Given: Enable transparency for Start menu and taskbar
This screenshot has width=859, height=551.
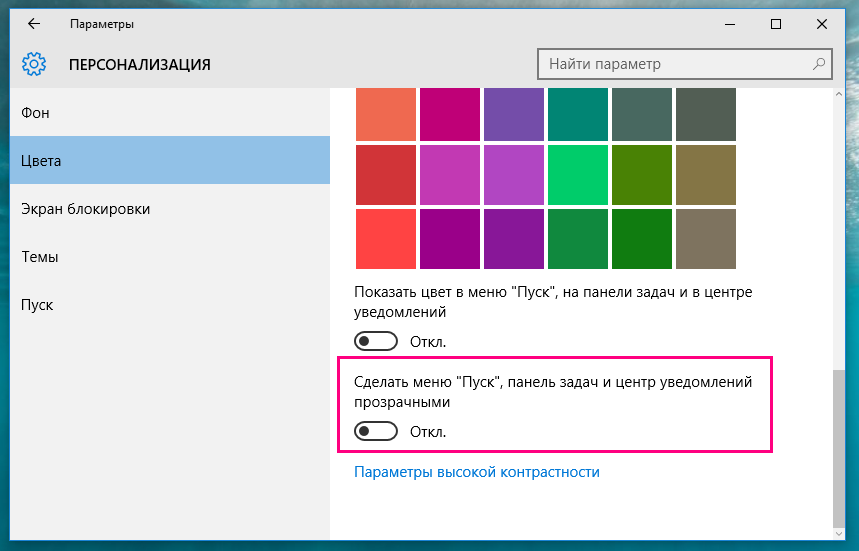Looking at the screenshot, I should [376, 431].
